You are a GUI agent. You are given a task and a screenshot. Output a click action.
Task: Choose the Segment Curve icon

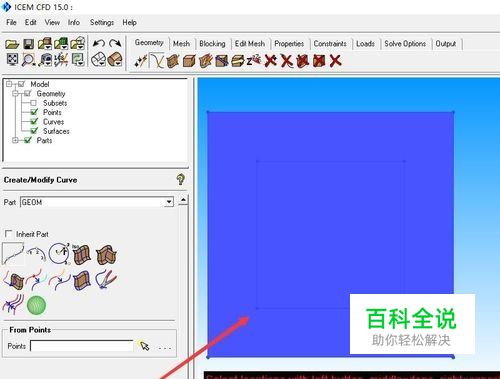click(x=36, y=281)
